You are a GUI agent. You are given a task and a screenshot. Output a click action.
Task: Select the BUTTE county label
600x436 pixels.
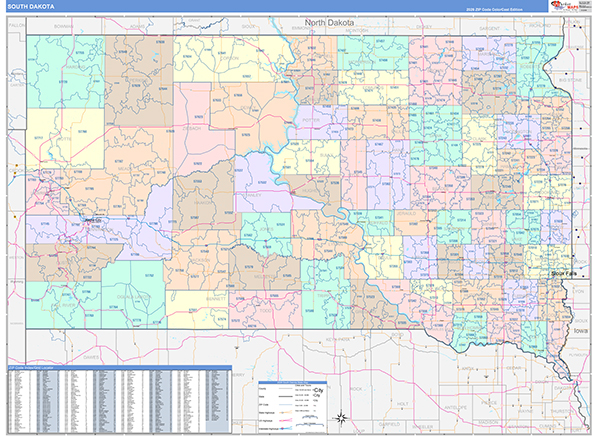[x=65, y=139]
